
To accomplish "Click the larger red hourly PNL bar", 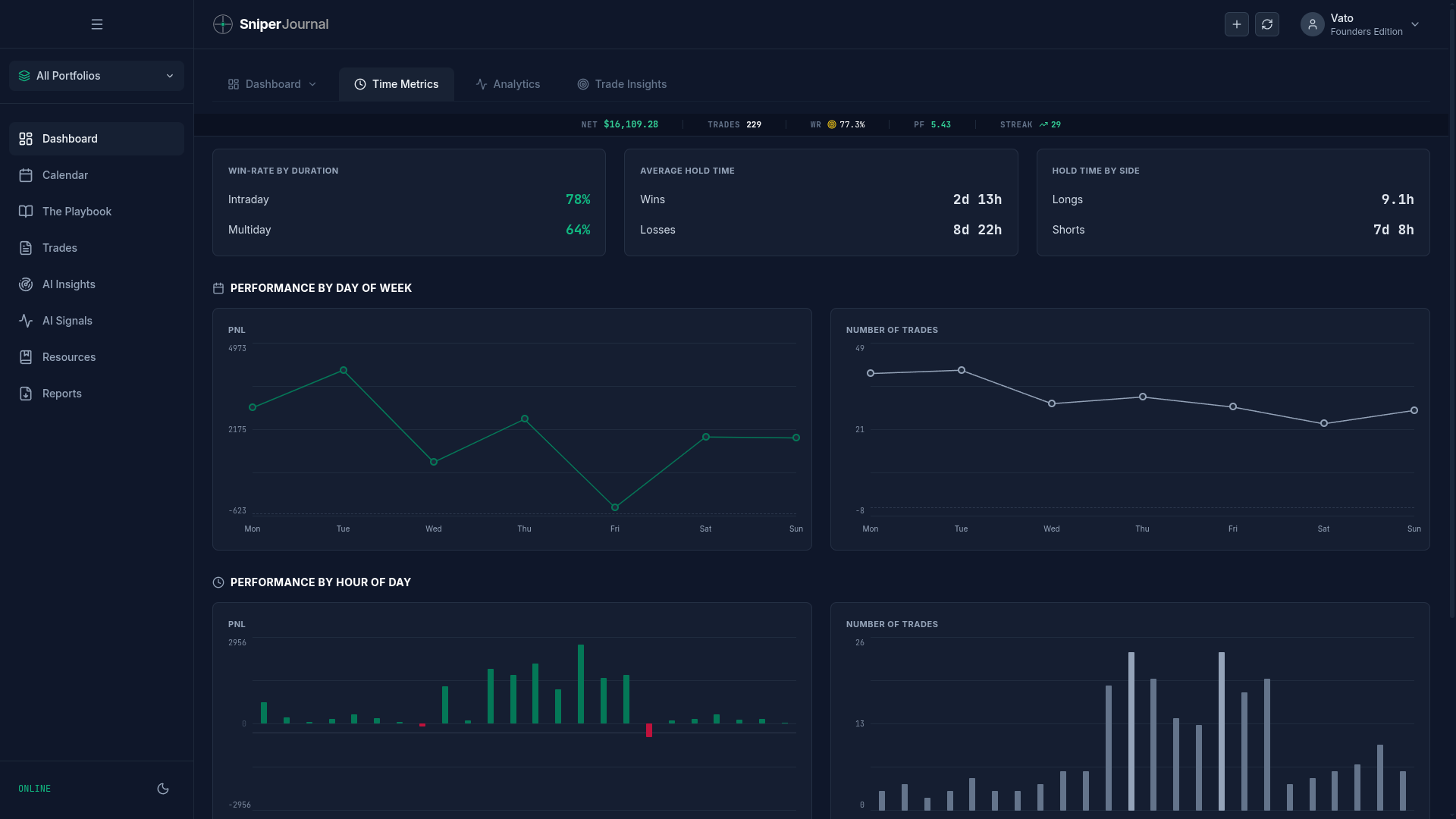I will [649, 730].
